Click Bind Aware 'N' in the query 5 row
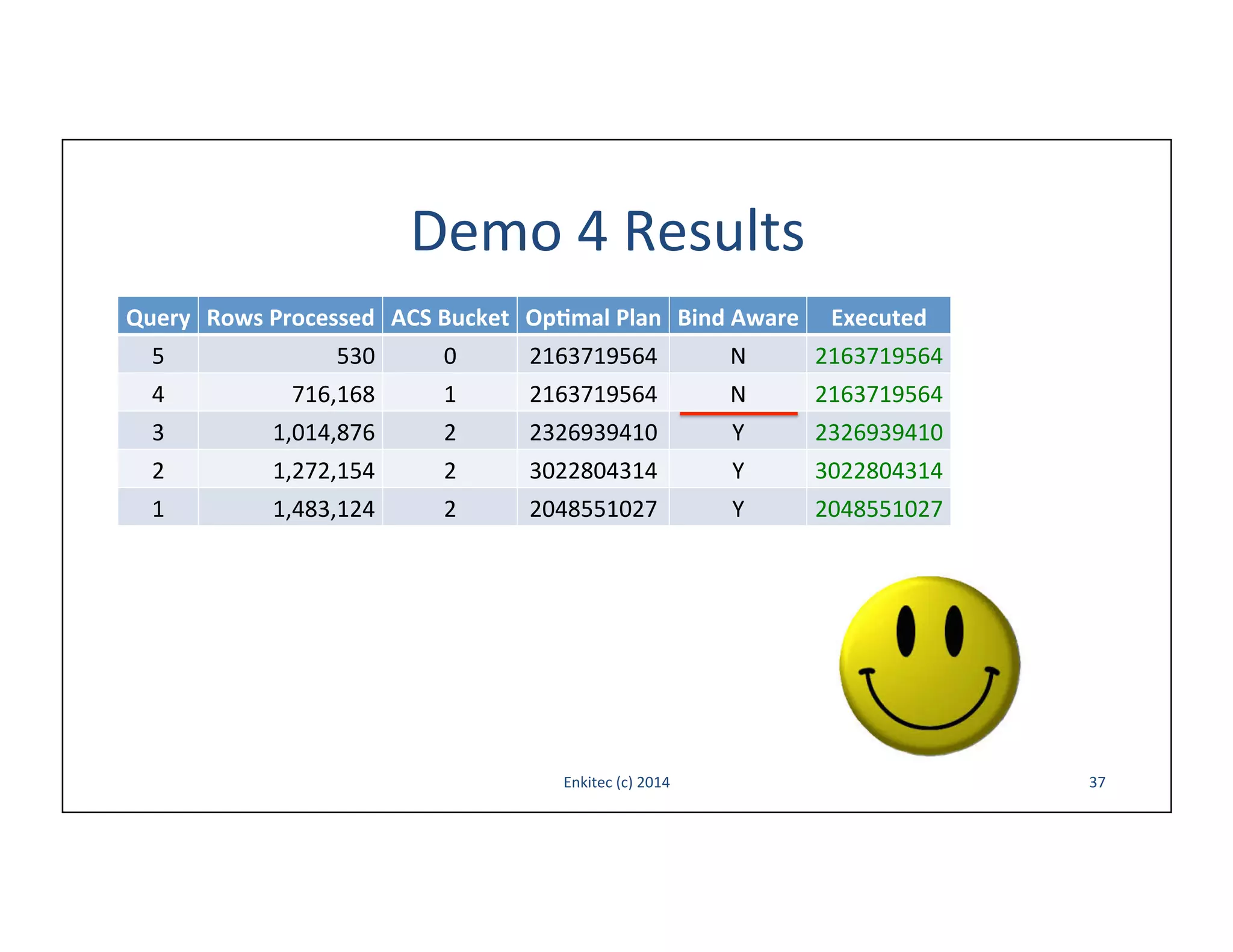Viewport: 1233px width, 952px height. pyautogui.click(x=738, y=356)
